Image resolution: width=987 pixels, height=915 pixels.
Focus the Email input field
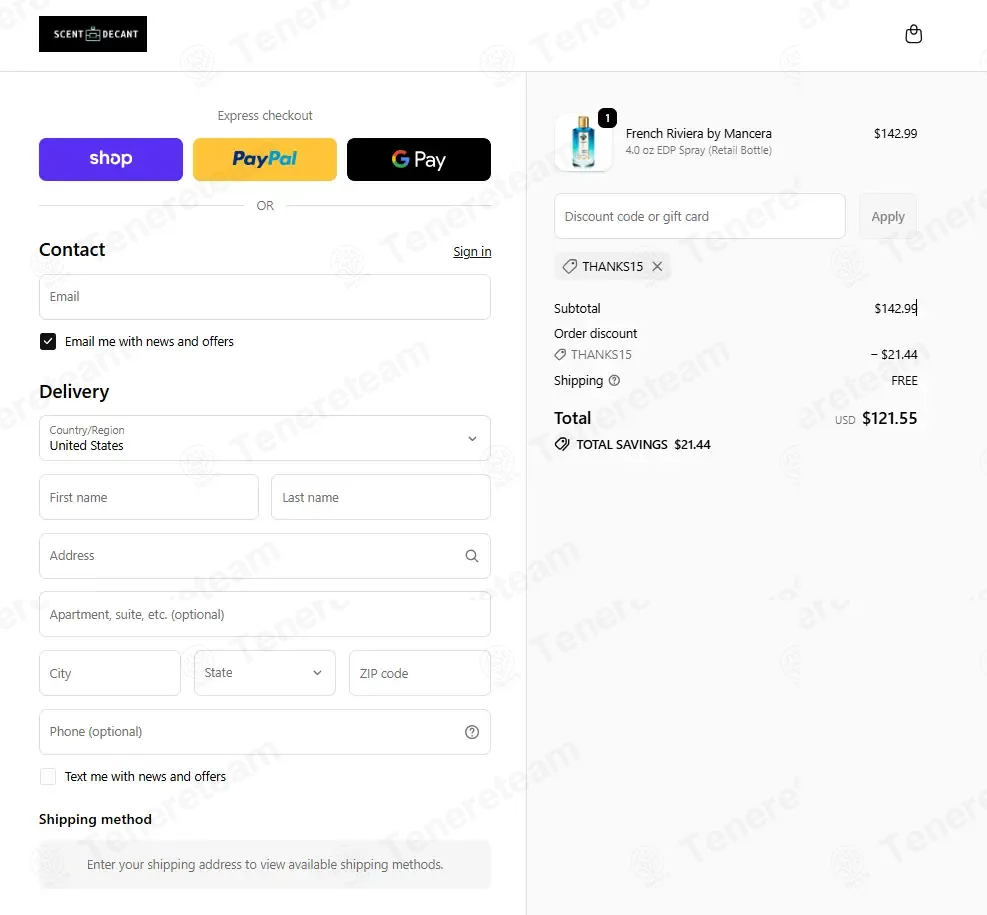pos(264,297)
